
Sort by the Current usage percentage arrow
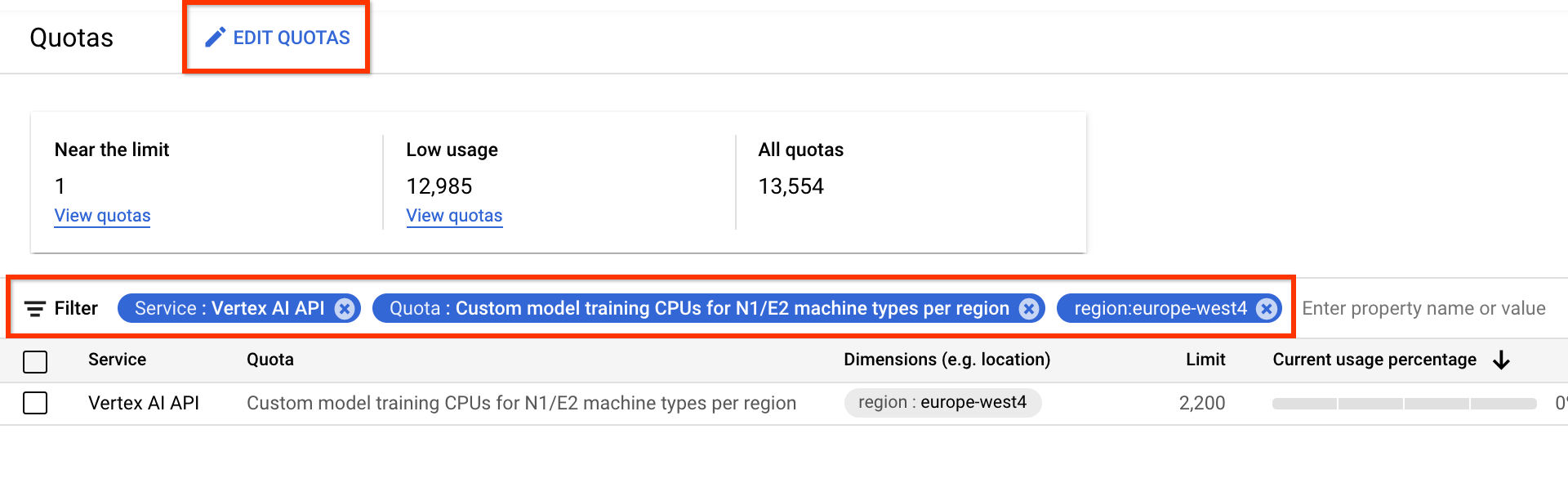1501,360
